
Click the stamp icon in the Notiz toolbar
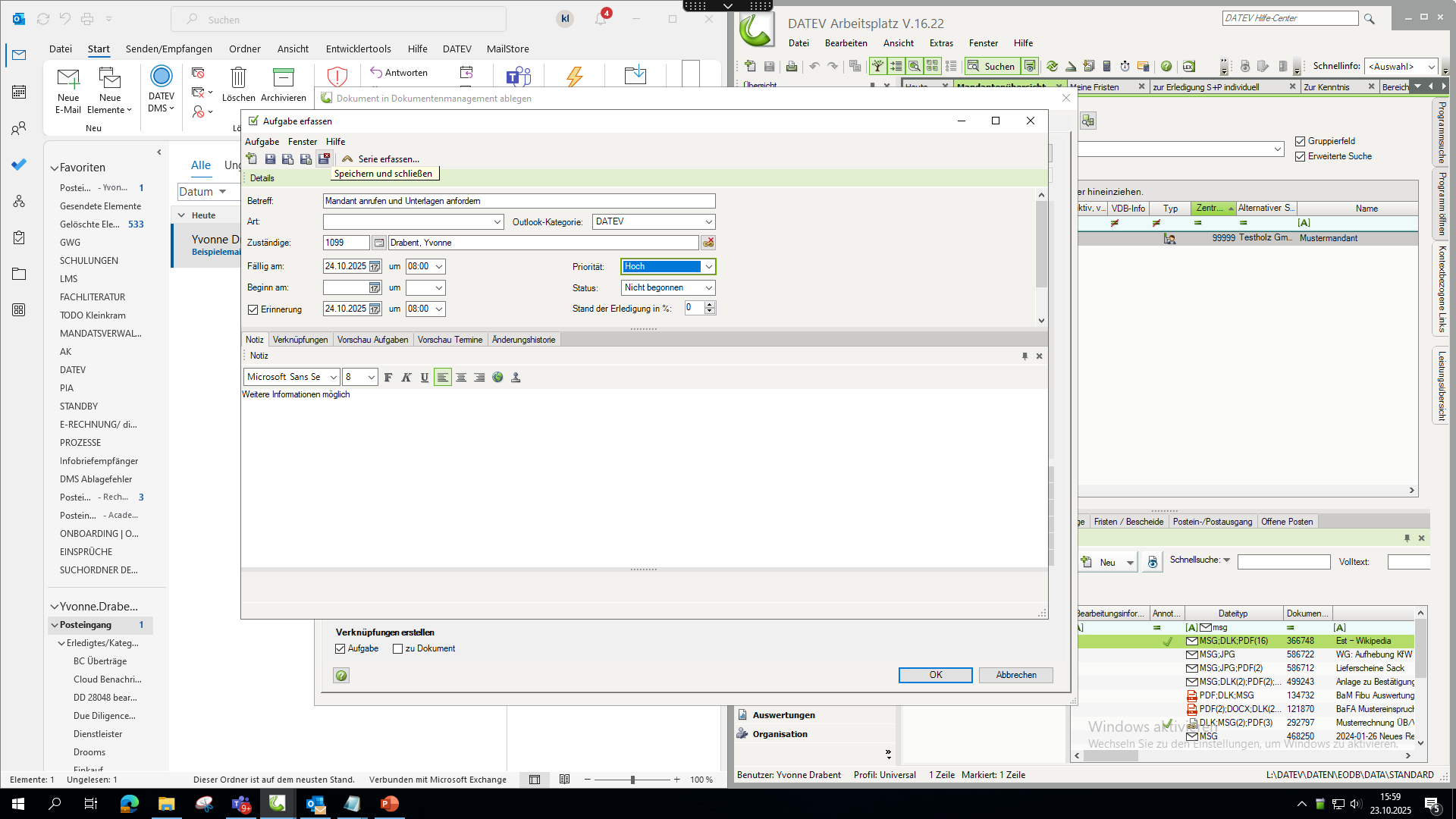point(516,377)
